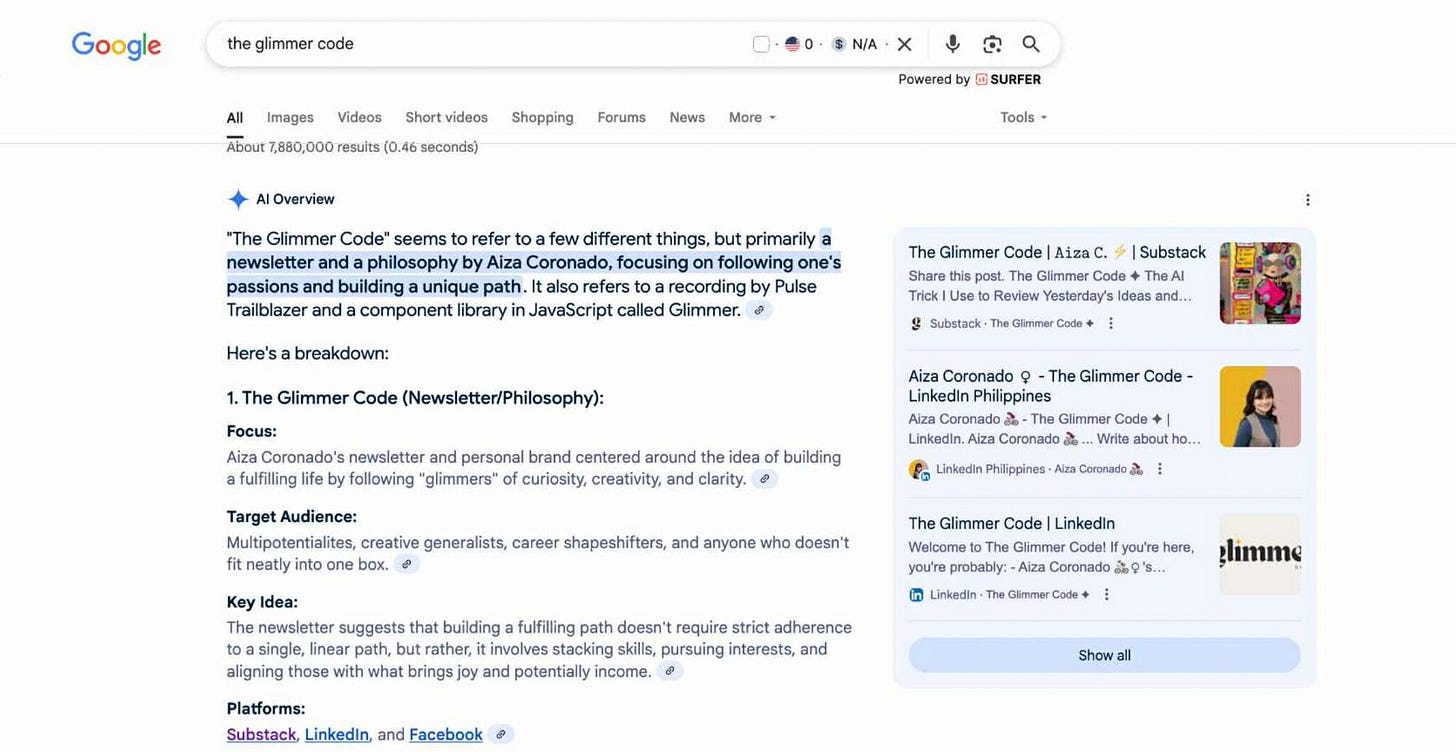Viewport: 1456px width, 752px height.
Task: Click the Google logo
Action: click(116, 45)
